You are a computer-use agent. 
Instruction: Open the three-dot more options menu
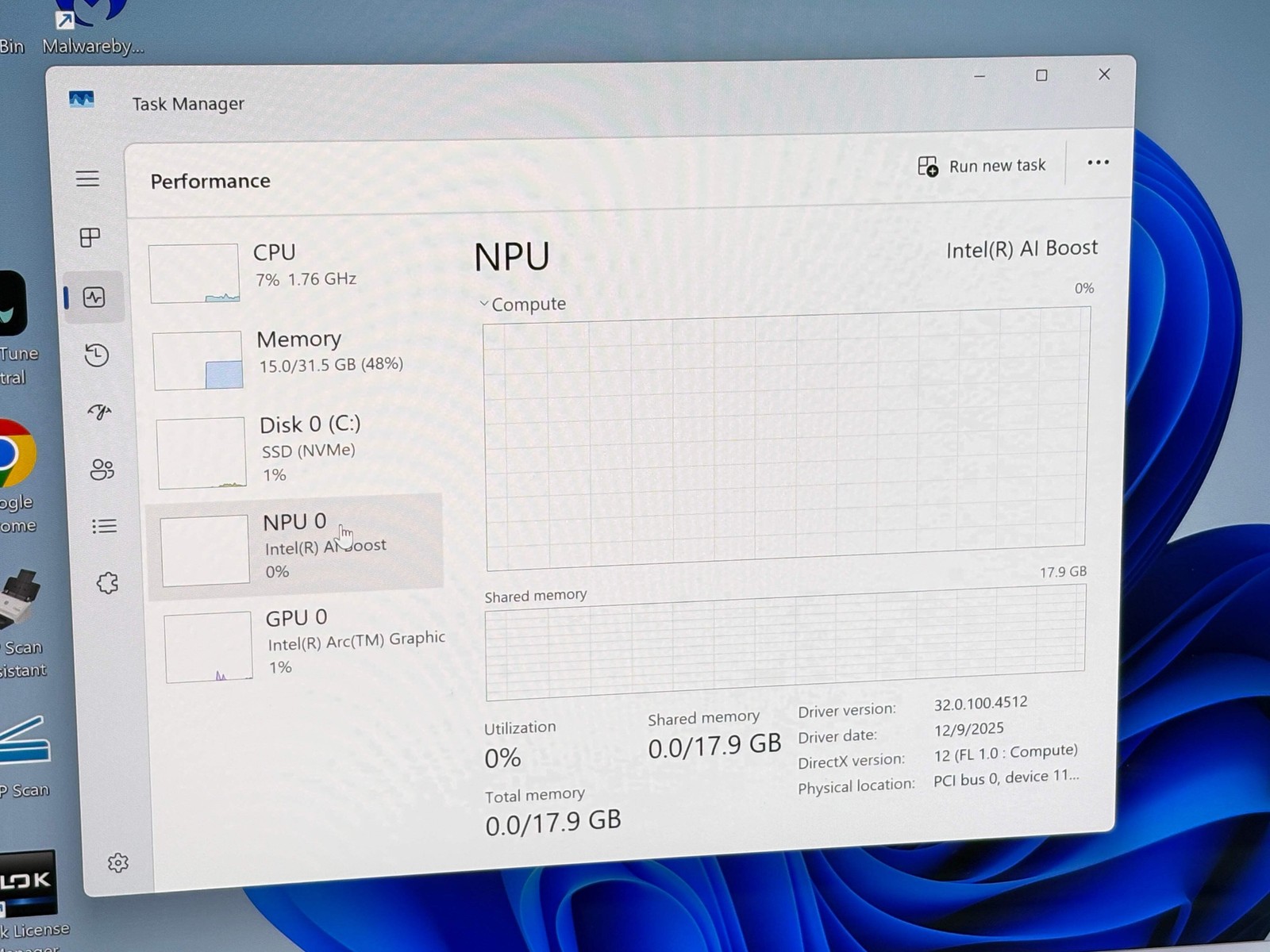[1099, 163]
